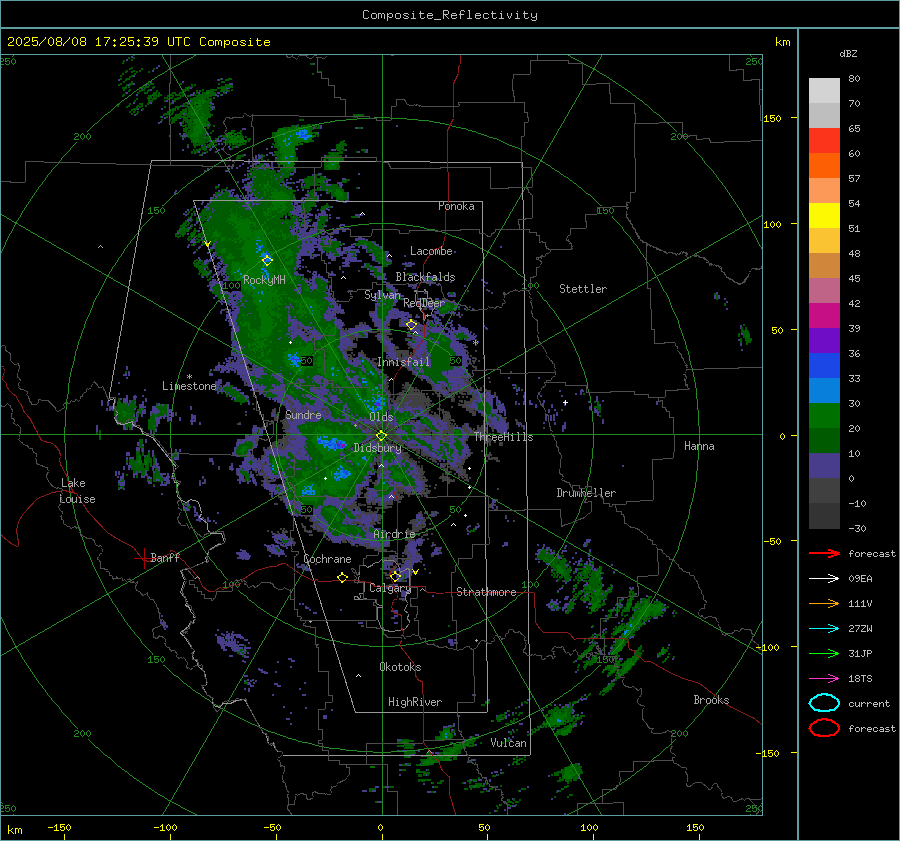The image size is (900, 841).
Task: Select the orange 111V arrow legend icon
Action: (x=824, y=603)
